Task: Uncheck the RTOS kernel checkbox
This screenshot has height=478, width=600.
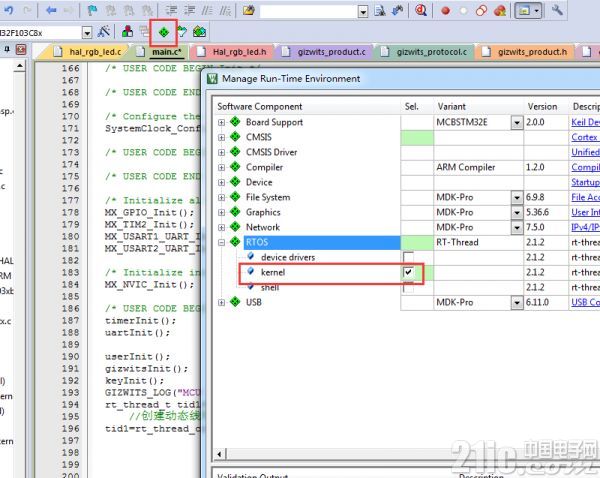Action: pyautogui.click(x=408, y=272)
